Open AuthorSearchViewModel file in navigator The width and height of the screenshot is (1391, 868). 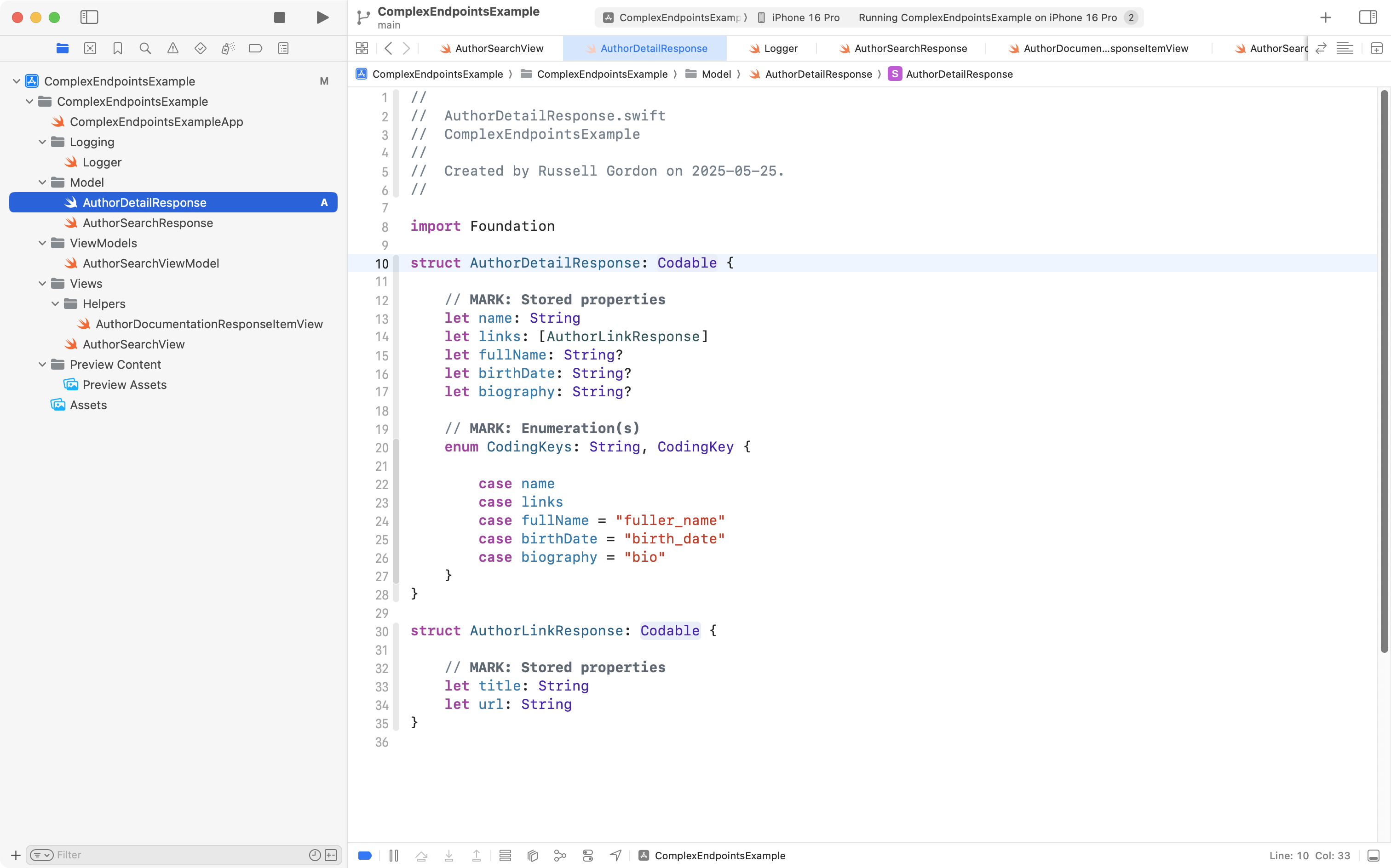click(150, 263)
